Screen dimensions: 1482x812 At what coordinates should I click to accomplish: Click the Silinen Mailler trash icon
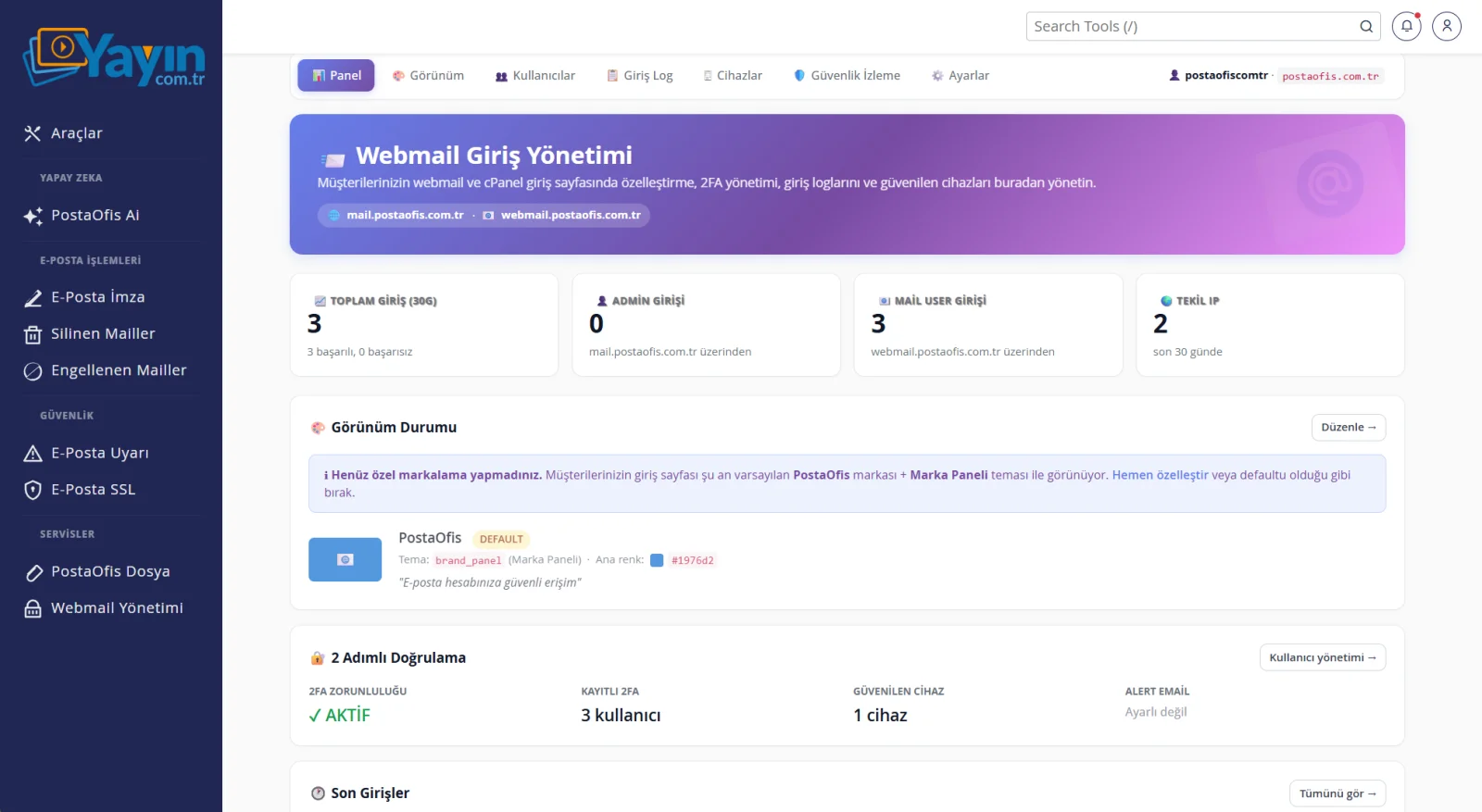point(33,334)
